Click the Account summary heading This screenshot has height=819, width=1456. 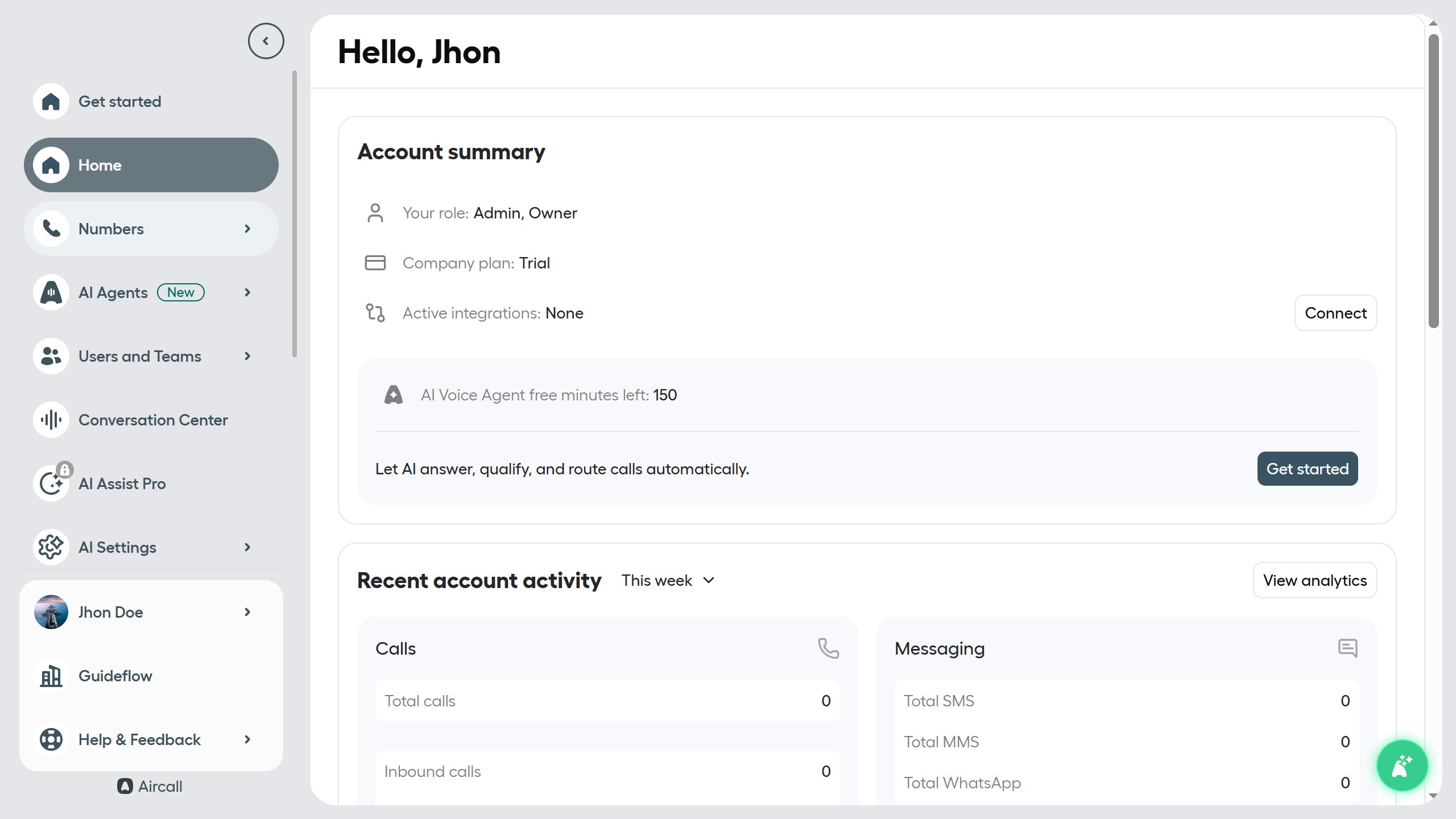coord(451,152)
